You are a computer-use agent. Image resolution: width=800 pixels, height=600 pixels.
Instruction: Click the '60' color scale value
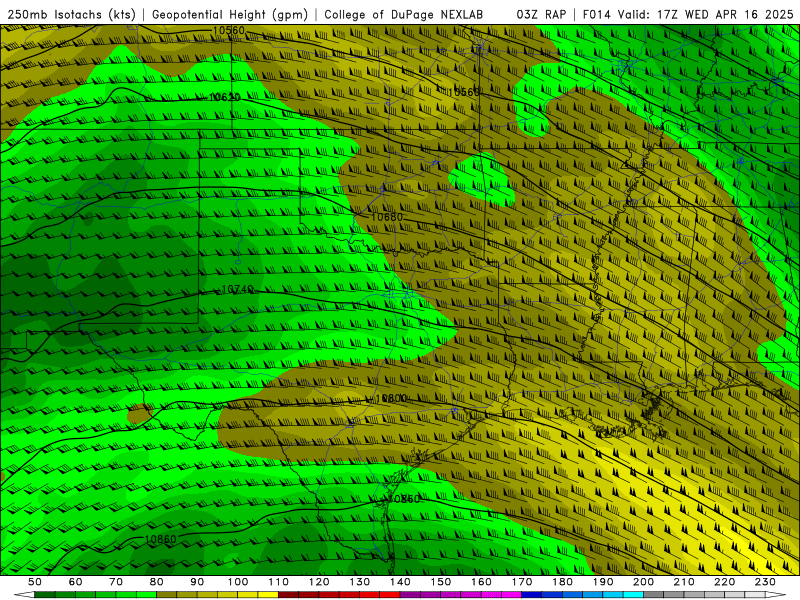tap(76, 582)
